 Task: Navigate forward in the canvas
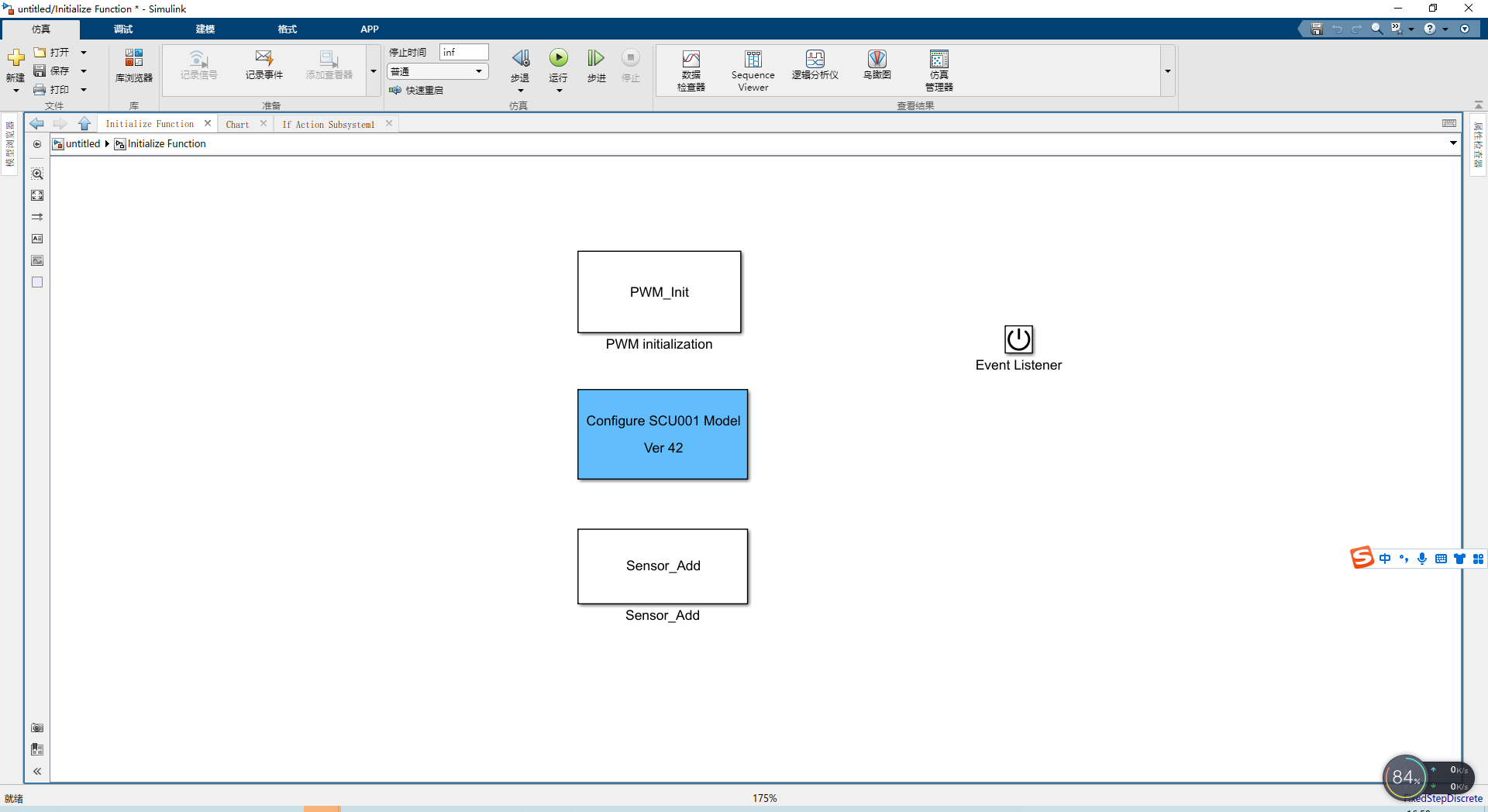(x=60, y=124)
